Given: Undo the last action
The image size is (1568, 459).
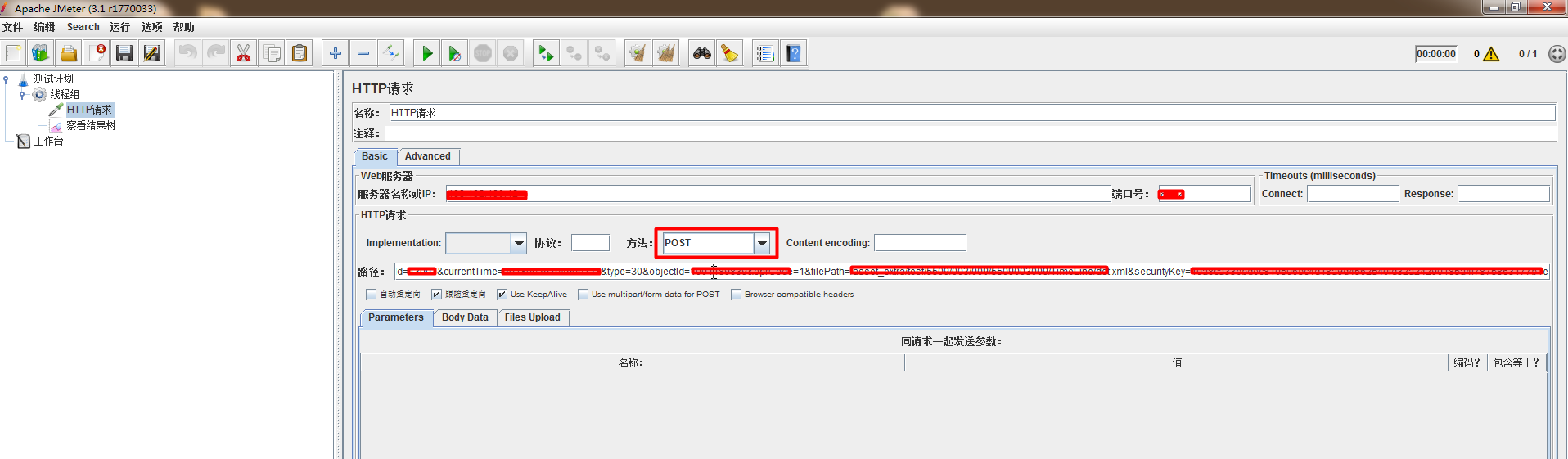Looking at the screenshot, I should (x=188, y=54).
